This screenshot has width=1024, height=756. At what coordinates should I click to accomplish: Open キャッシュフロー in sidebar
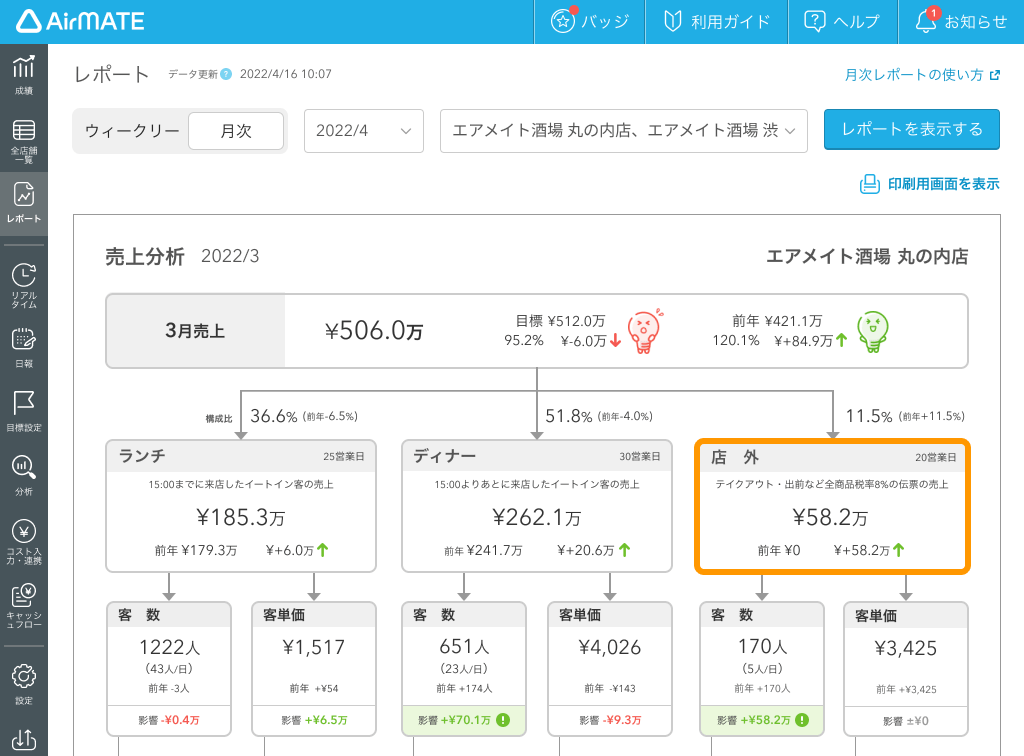tap(24, 606)
